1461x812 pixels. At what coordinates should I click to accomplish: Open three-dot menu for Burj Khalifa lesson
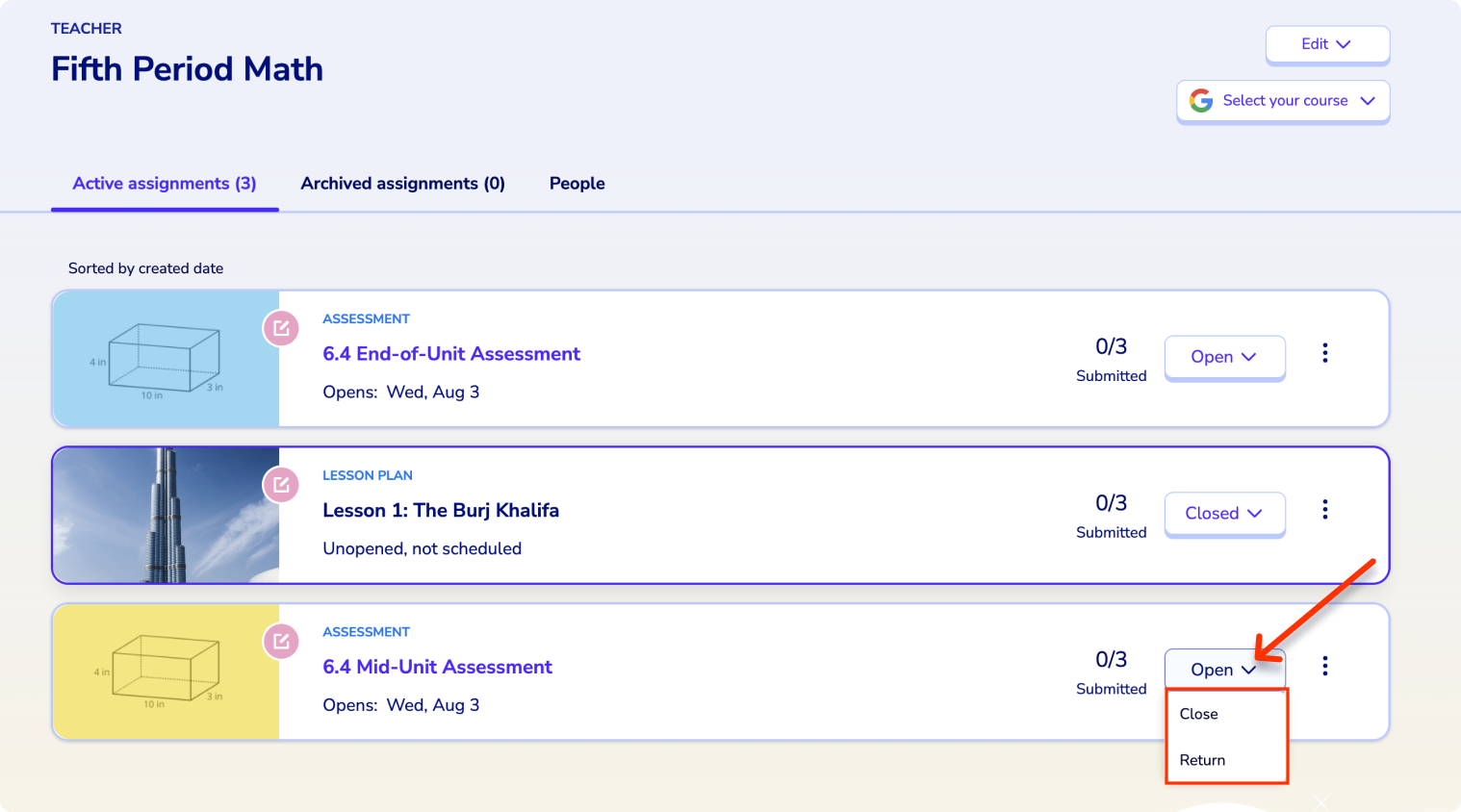(x=1324, y=510)
